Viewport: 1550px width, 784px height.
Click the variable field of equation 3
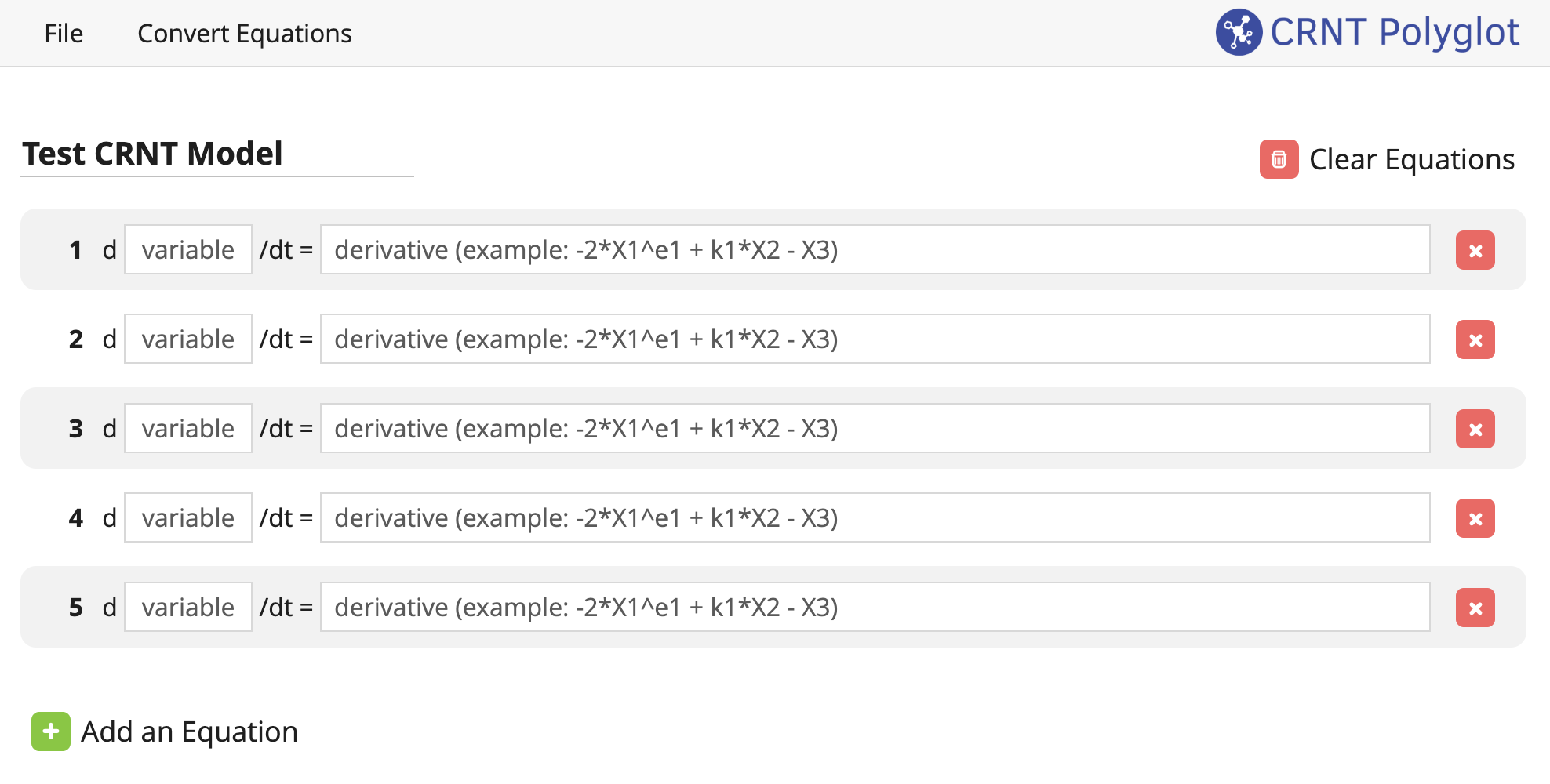click(x=187, y=429)
